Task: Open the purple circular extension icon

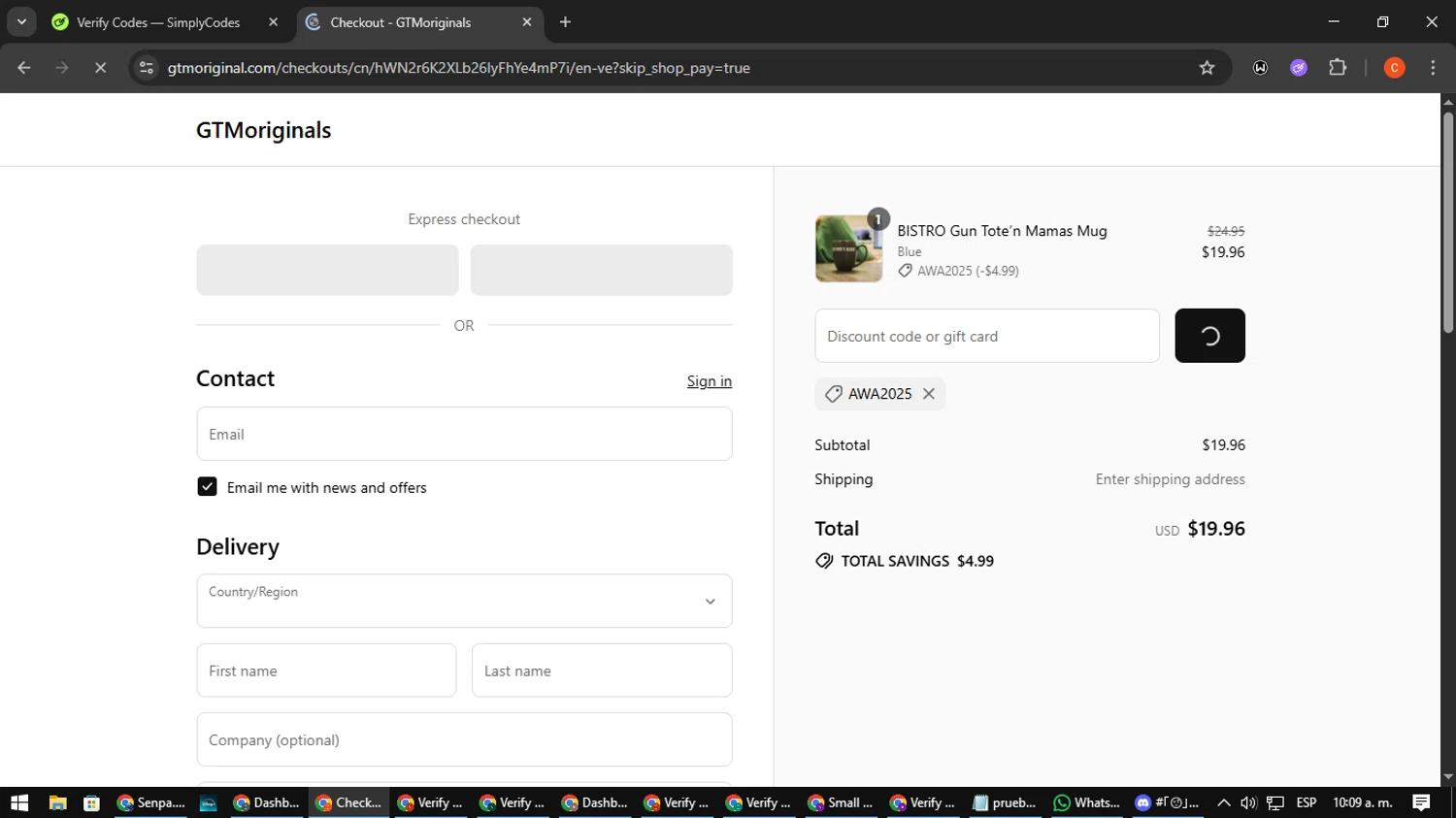Action: pos(1299,68)
